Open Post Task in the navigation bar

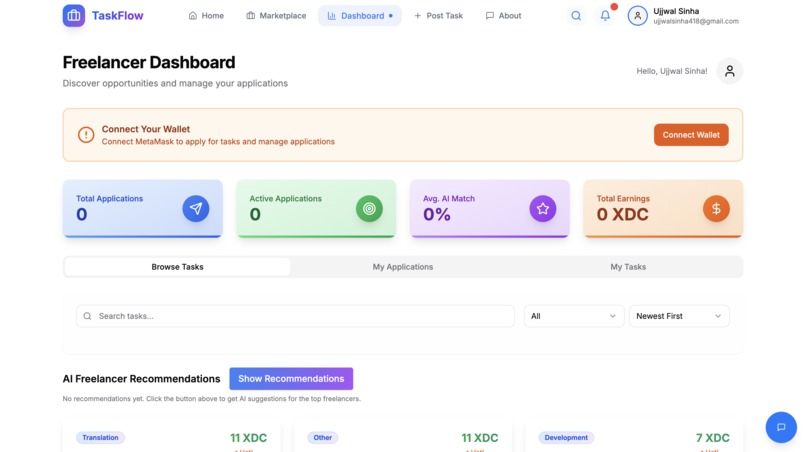[x=438, y=15]
